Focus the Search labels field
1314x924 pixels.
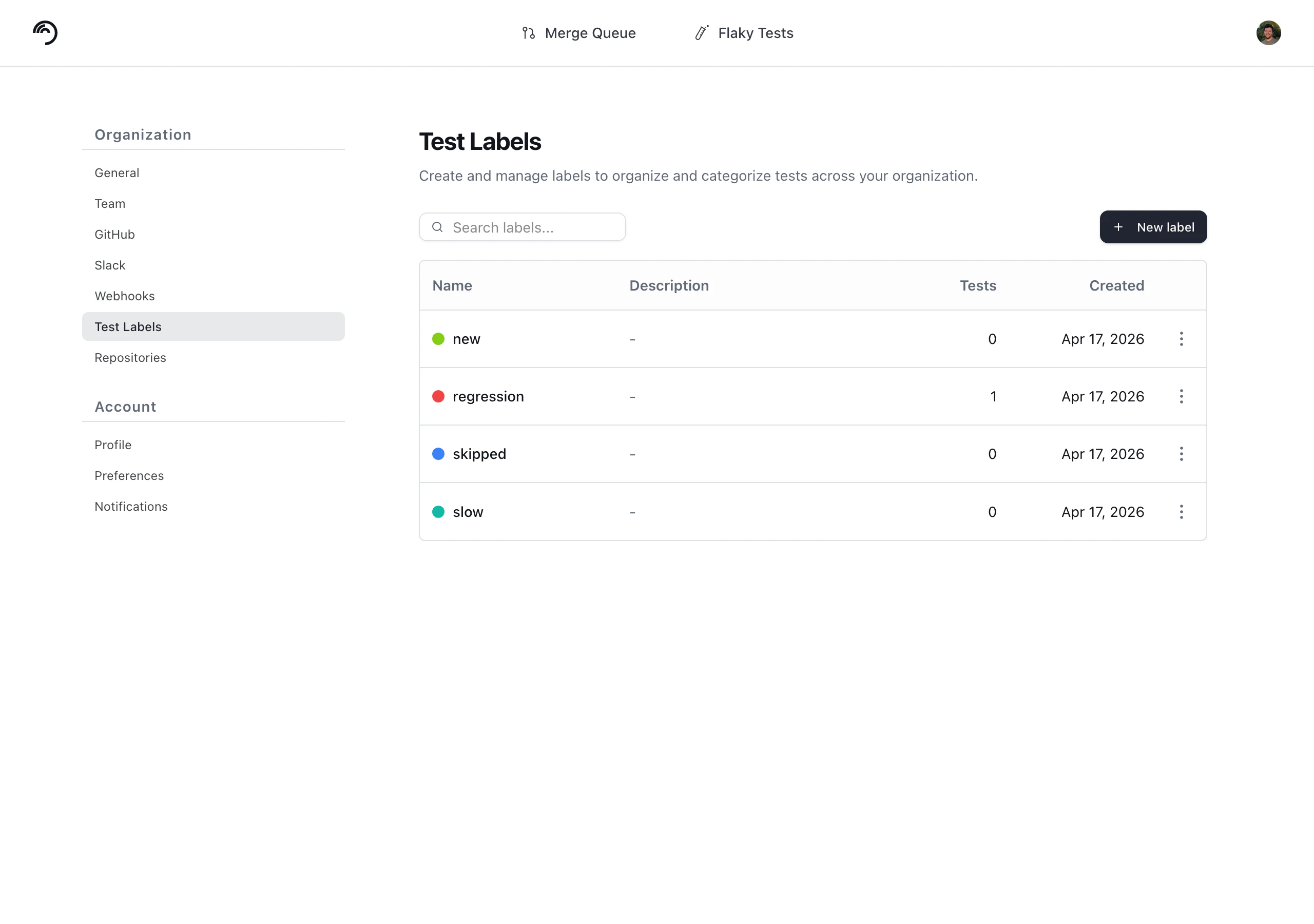(x=523, y=227)
